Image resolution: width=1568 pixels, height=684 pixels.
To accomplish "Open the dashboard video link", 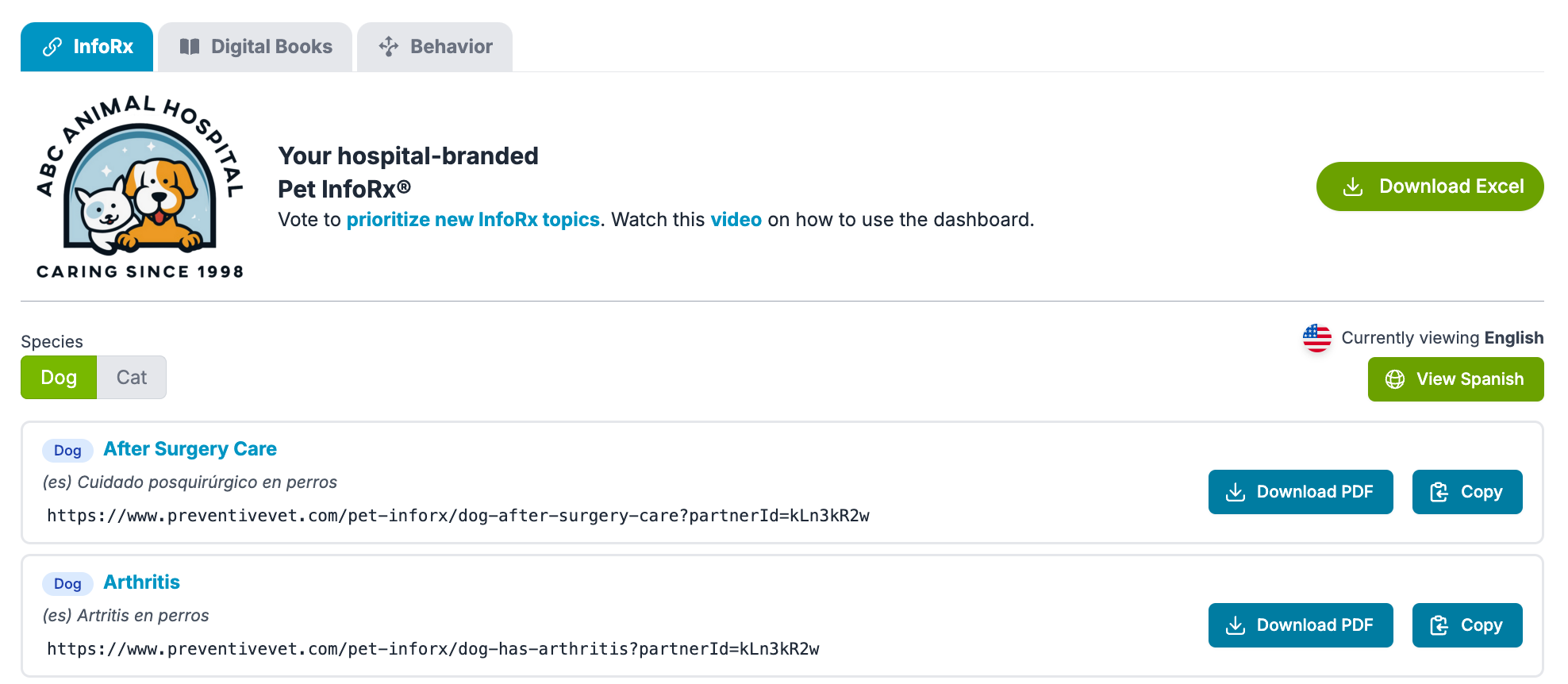I will tap(736, 220).
